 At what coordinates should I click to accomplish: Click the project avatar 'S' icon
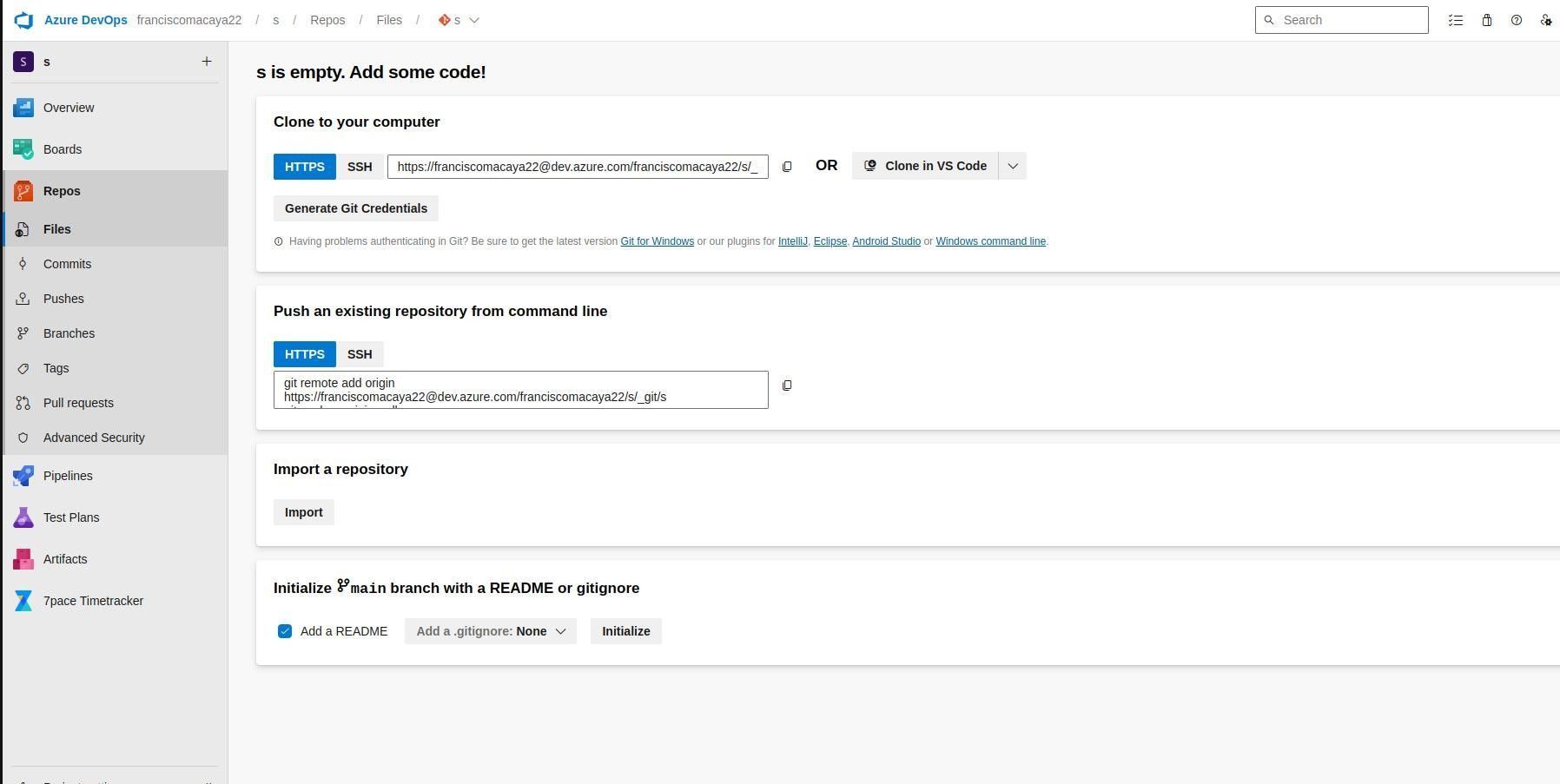pos(23,62)
